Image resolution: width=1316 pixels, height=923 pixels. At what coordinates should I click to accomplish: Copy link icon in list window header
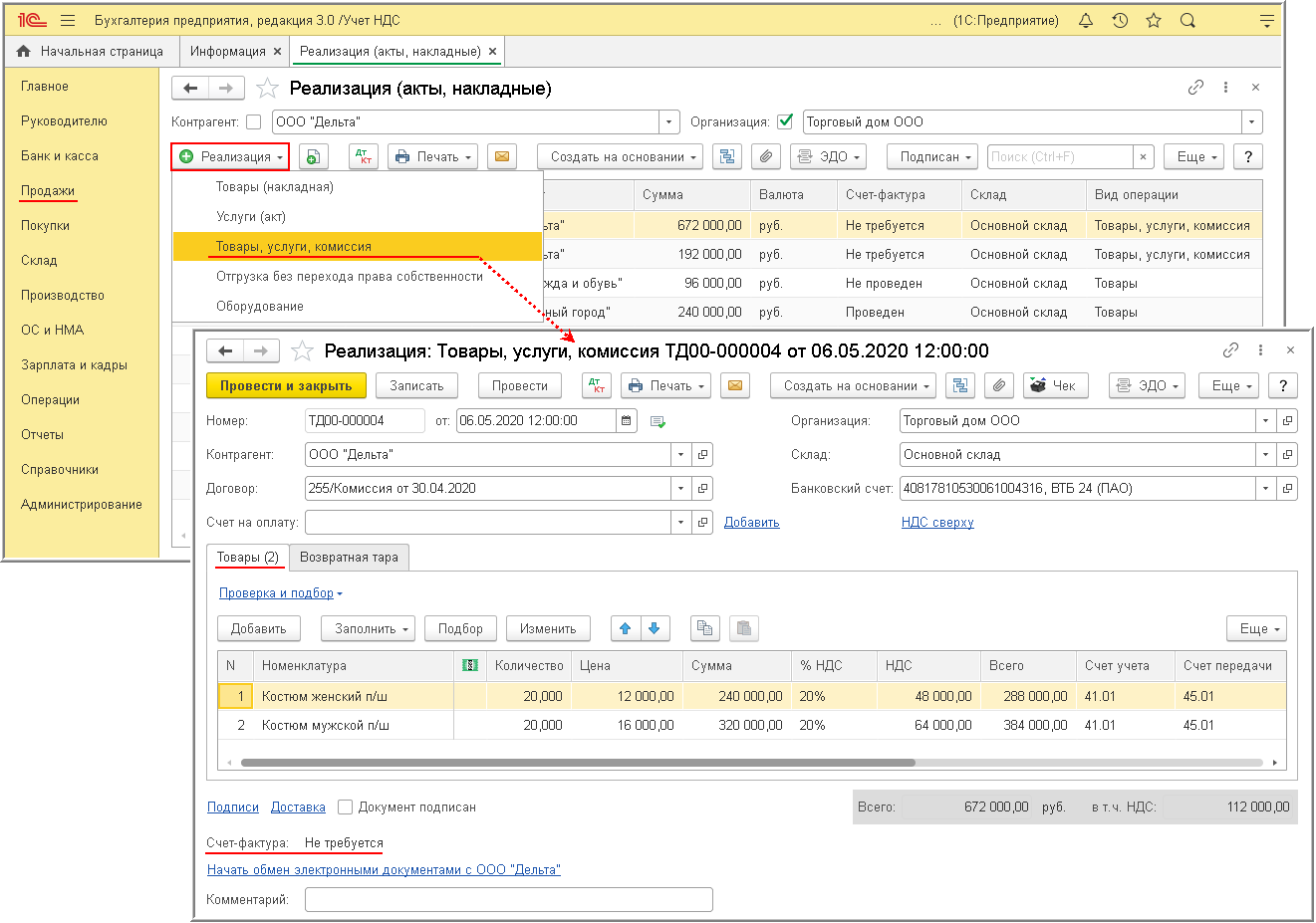coord(1195,88)
